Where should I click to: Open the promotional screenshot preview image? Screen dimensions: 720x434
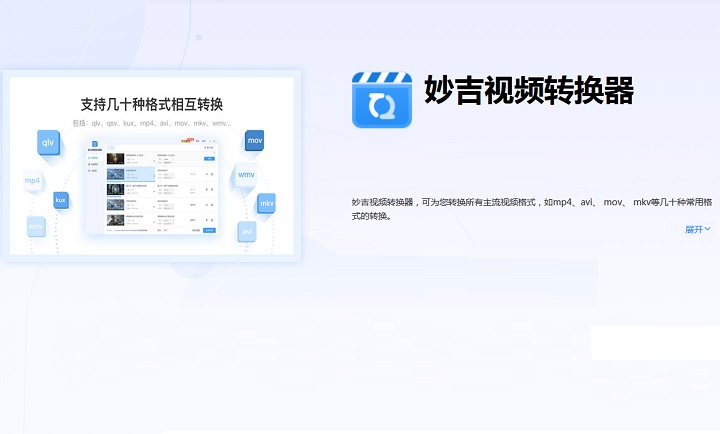(x=152, y=166)
